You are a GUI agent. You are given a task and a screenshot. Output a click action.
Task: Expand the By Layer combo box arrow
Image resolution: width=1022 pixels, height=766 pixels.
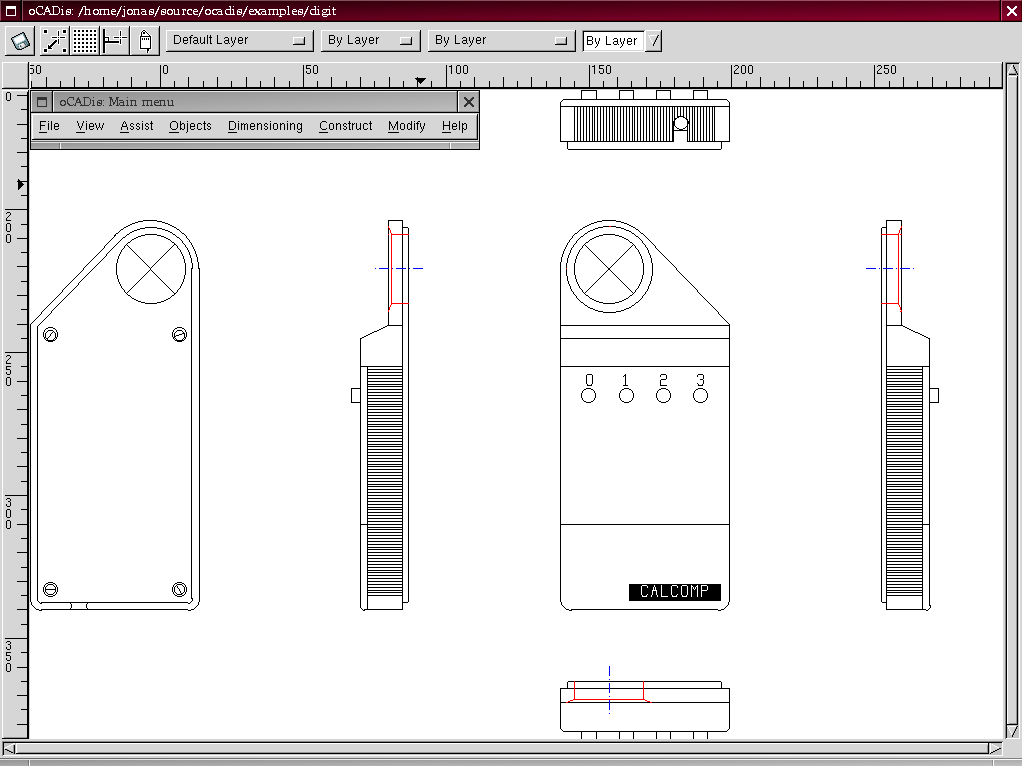(x=655, y=41)
